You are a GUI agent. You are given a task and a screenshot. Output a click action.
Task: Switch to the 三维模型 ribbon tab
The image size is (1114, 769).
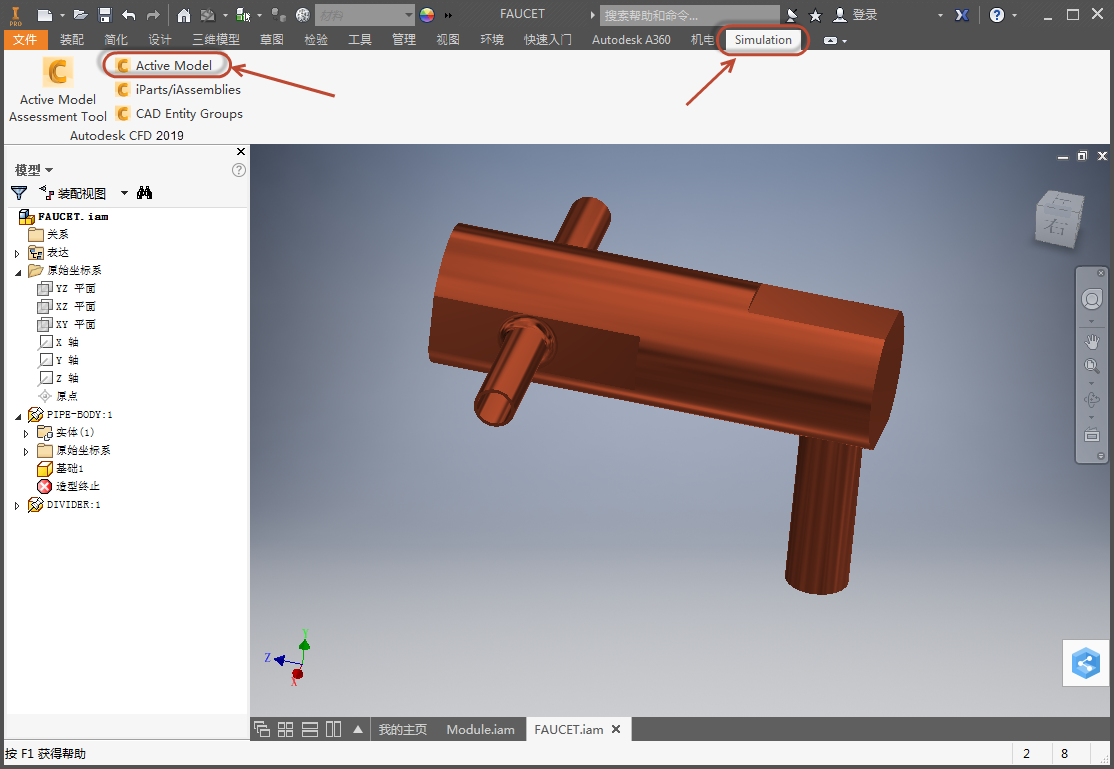point(216,40)
